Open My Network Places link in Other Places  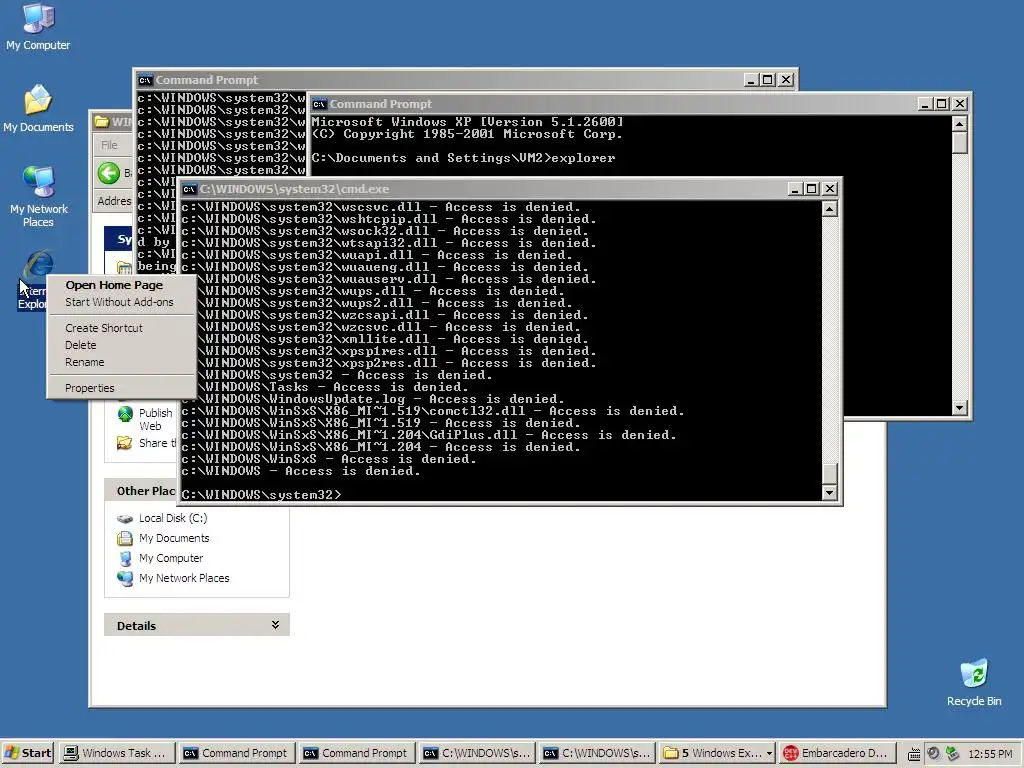(184, 578)
